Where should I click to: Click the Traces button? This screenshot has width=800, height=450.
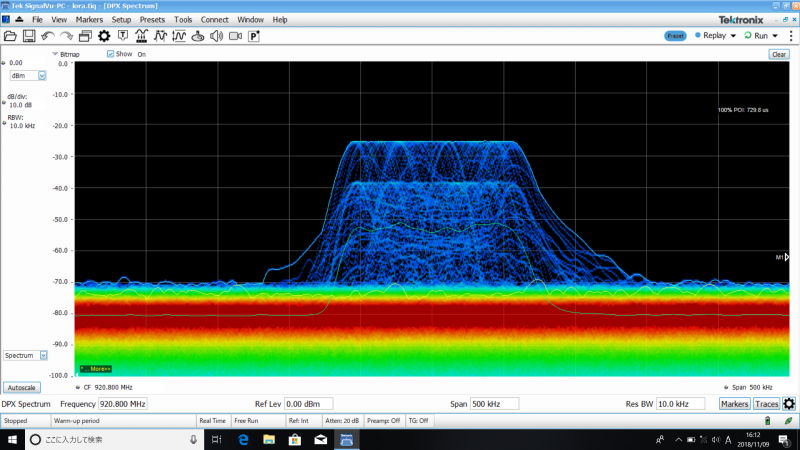coord(766,404)
